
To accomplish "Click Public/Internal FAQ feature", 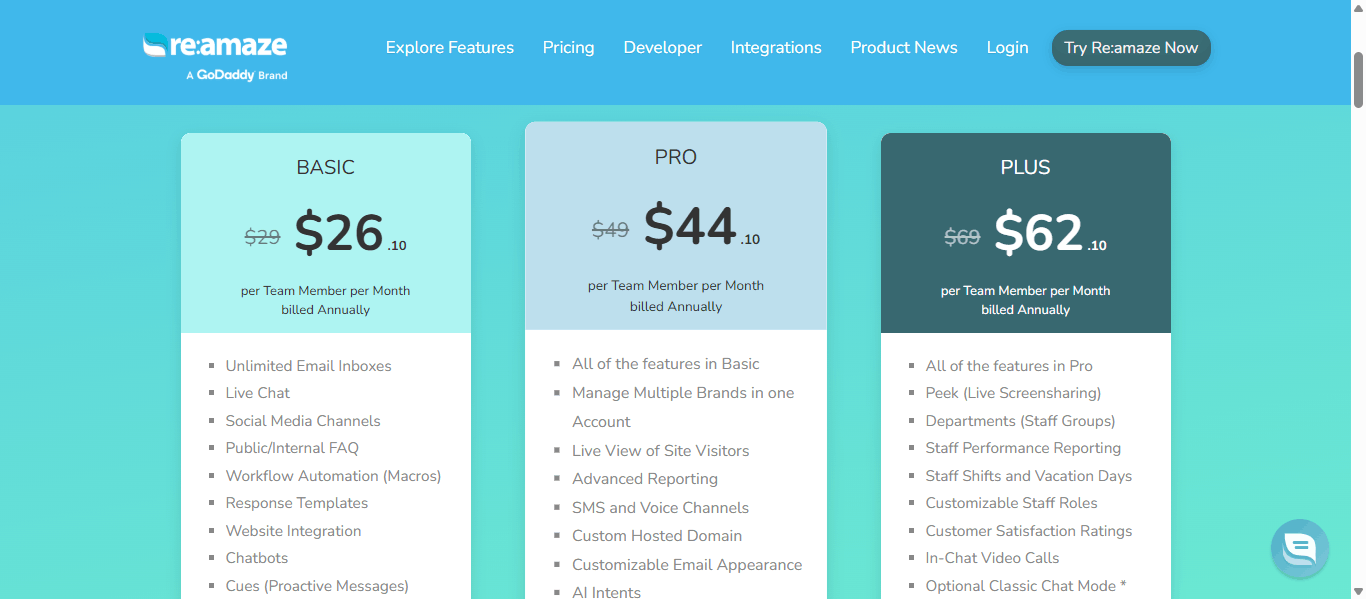I will (x=292, y=448).
